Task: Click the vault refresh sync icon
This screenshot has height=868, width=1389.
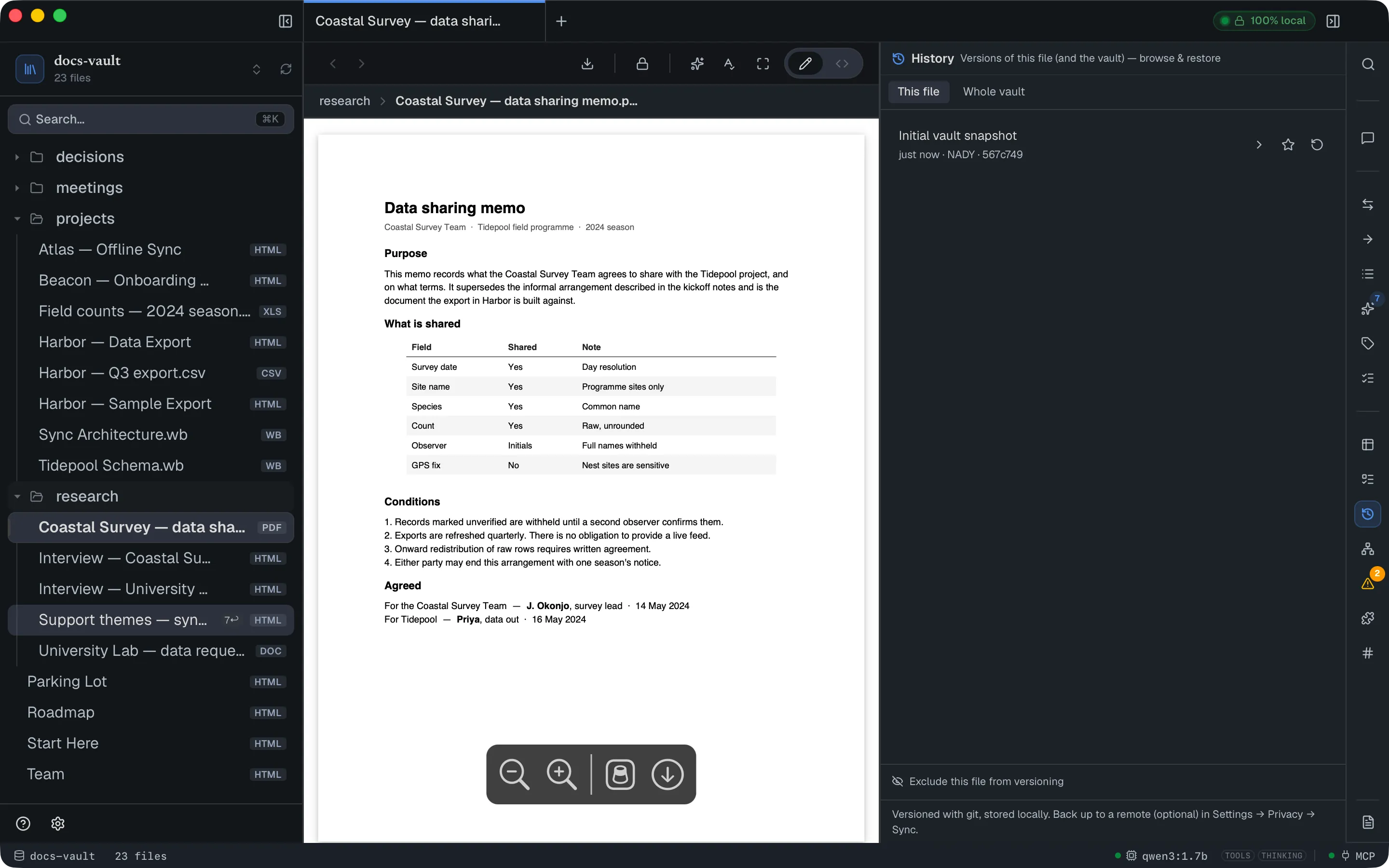Action: coord(286,69)
